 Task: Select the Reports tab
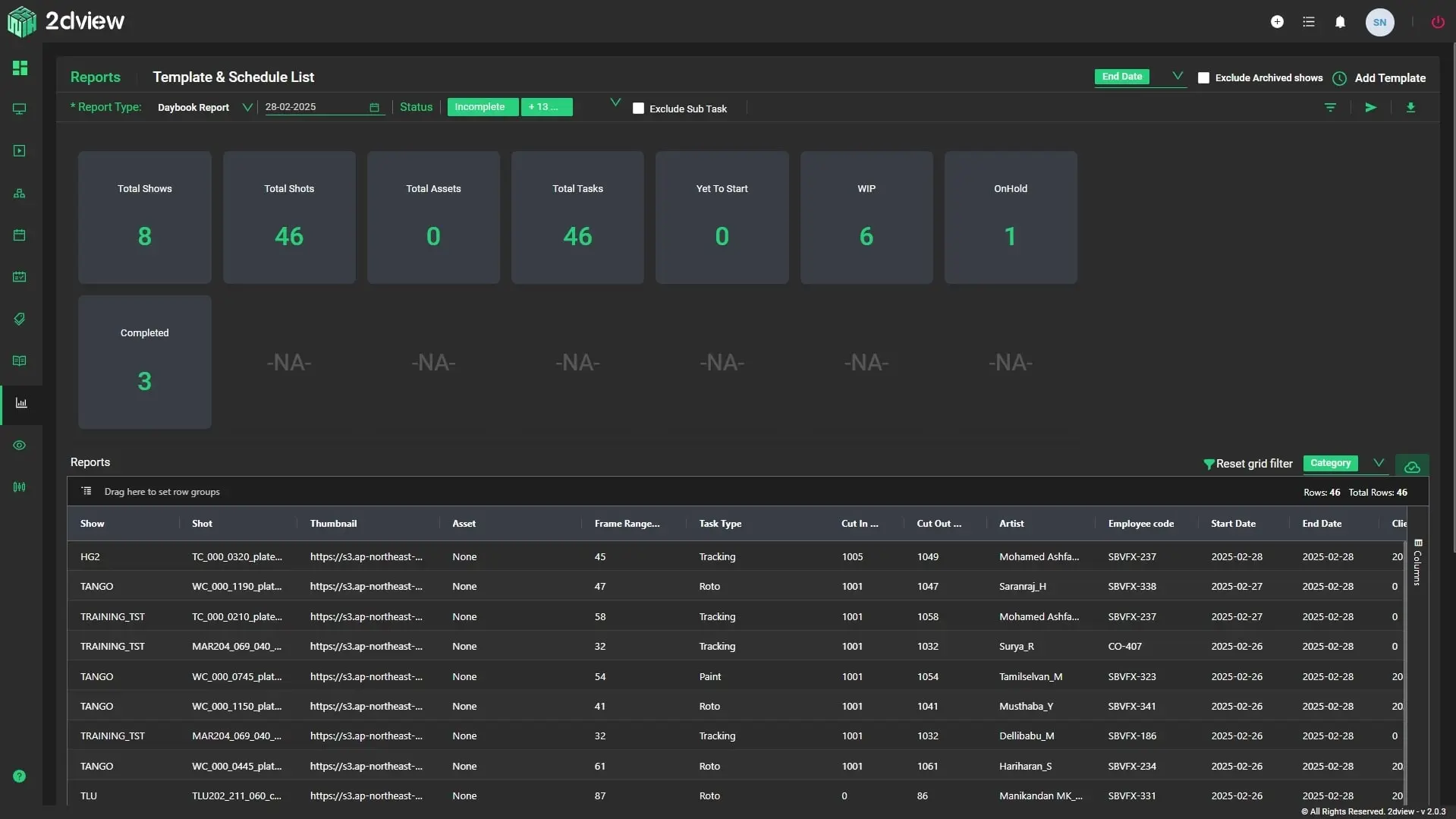coord(96,77)
